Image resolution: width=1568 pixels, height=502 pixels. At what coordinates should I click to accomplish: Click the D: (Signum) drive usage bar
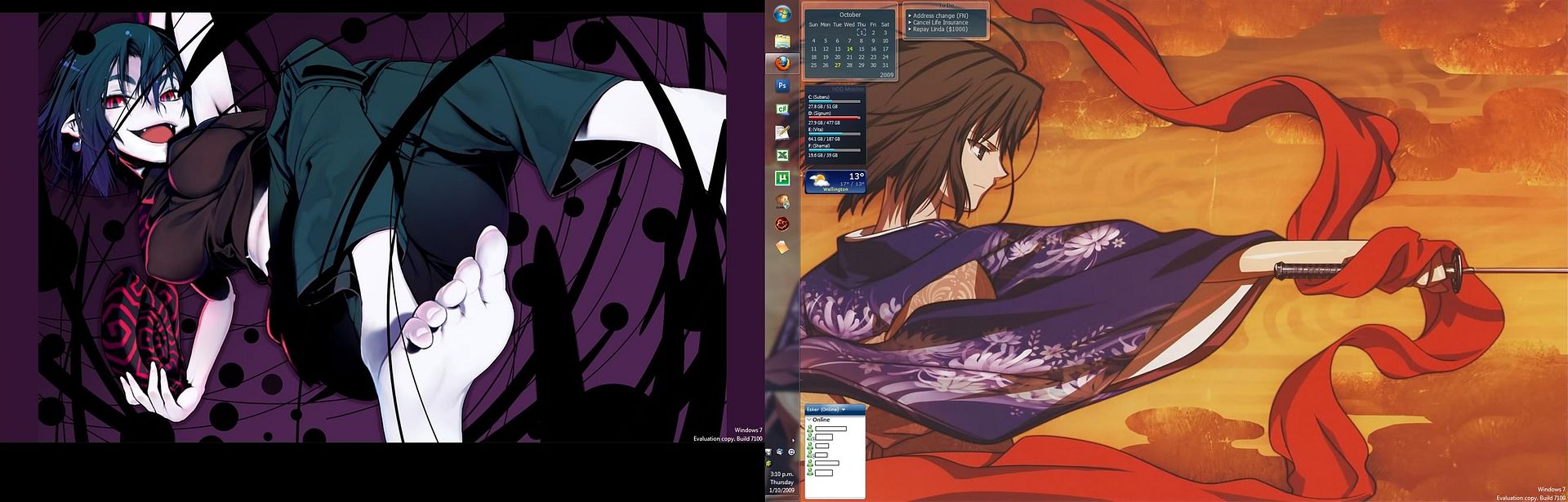[835, 118]
